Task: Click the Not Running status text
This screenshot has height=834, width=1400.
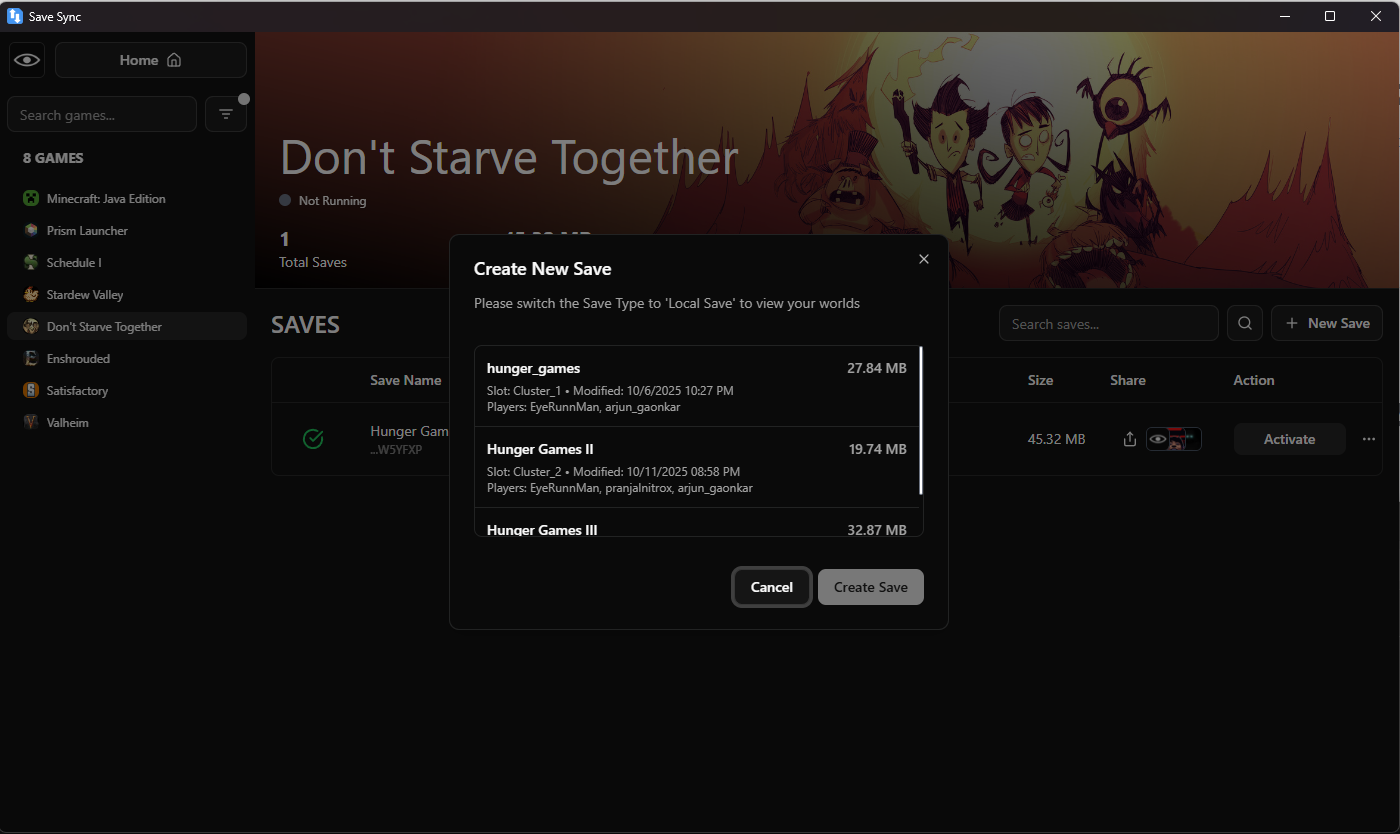Action: click(333, 201)
